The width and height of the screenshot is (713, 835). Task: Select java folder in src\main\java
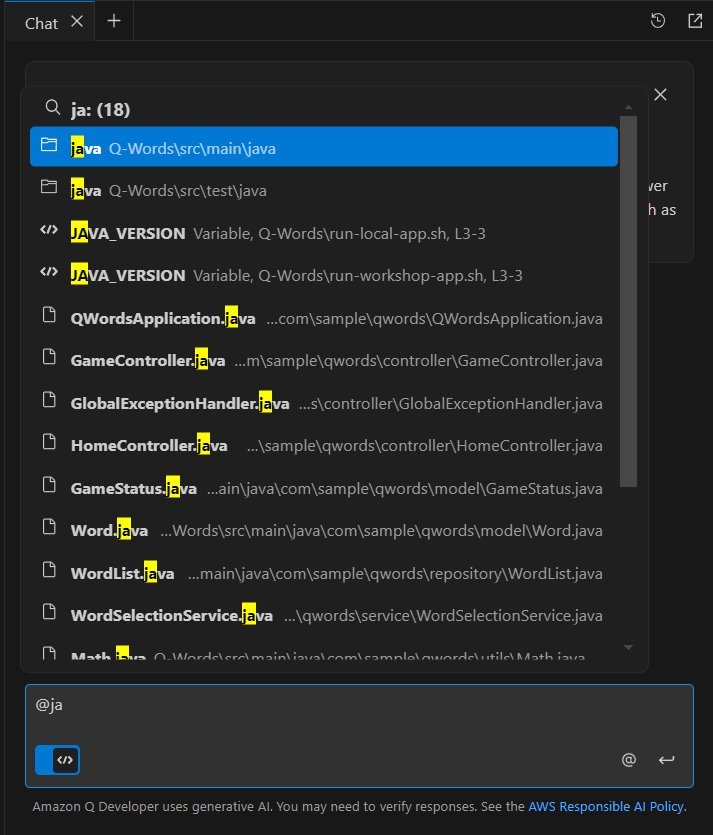tap(324, 147)
